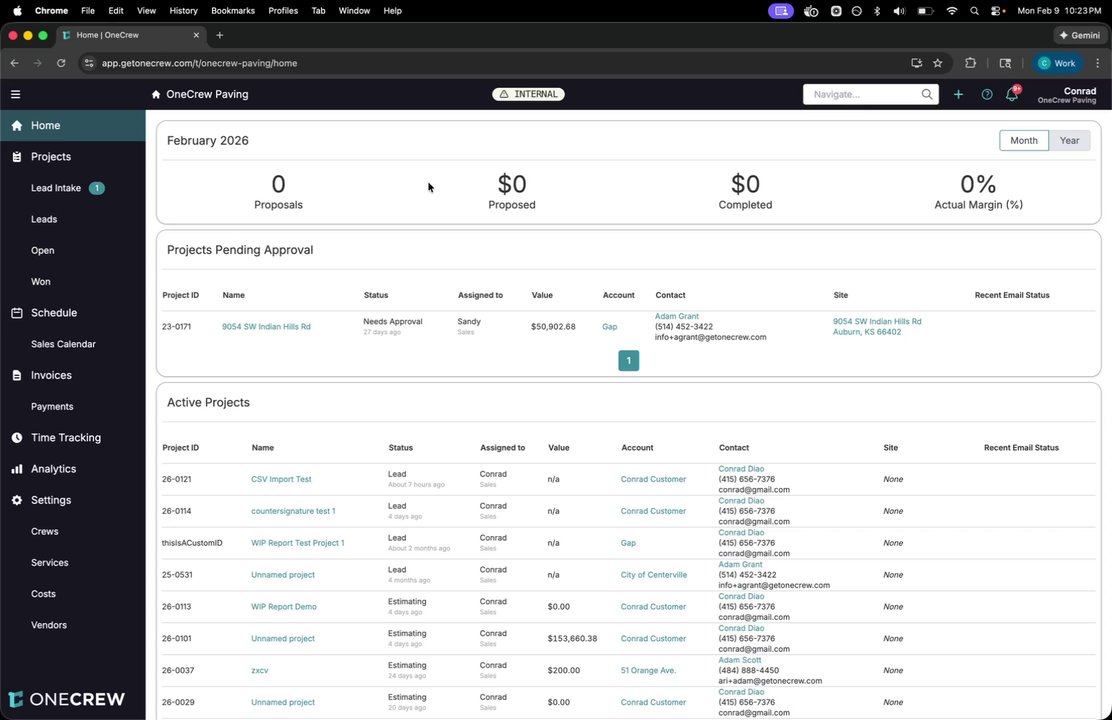The width and height of the screenshot is (1112, 720).
Task: Open Chrome extensions puzzle icon
Action: (x=970, y=63)
